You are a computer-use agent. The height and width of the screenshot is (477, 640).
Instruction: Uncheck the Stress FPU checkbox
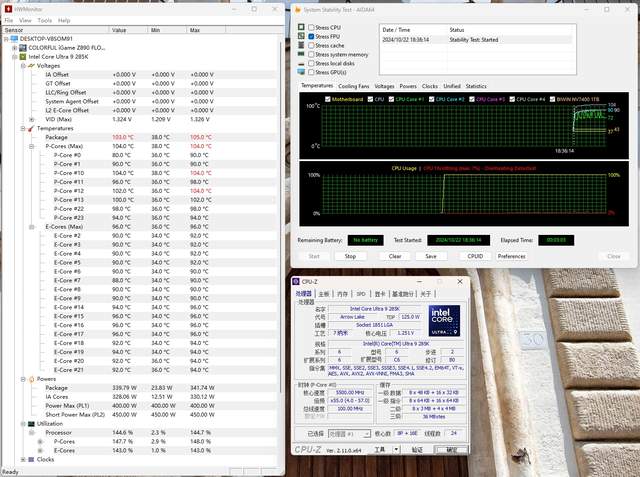(311, 36)
